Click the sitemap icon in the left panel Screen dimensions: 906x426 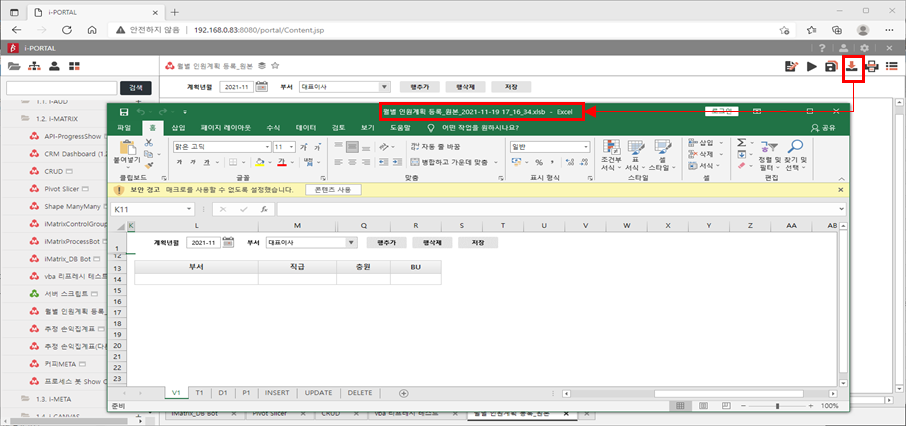coord(33,66)
